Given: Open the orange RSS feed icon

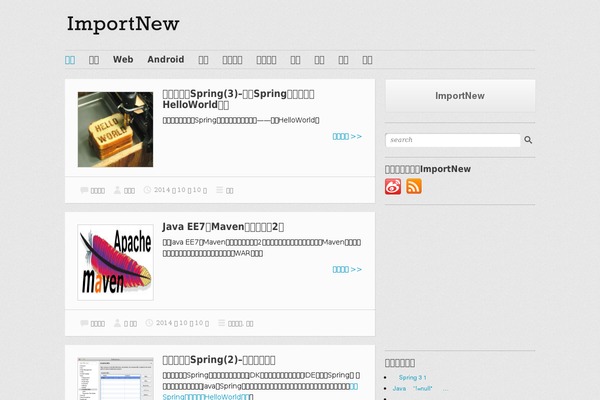Looking at the screenshot, I should [x=414, y=186].
